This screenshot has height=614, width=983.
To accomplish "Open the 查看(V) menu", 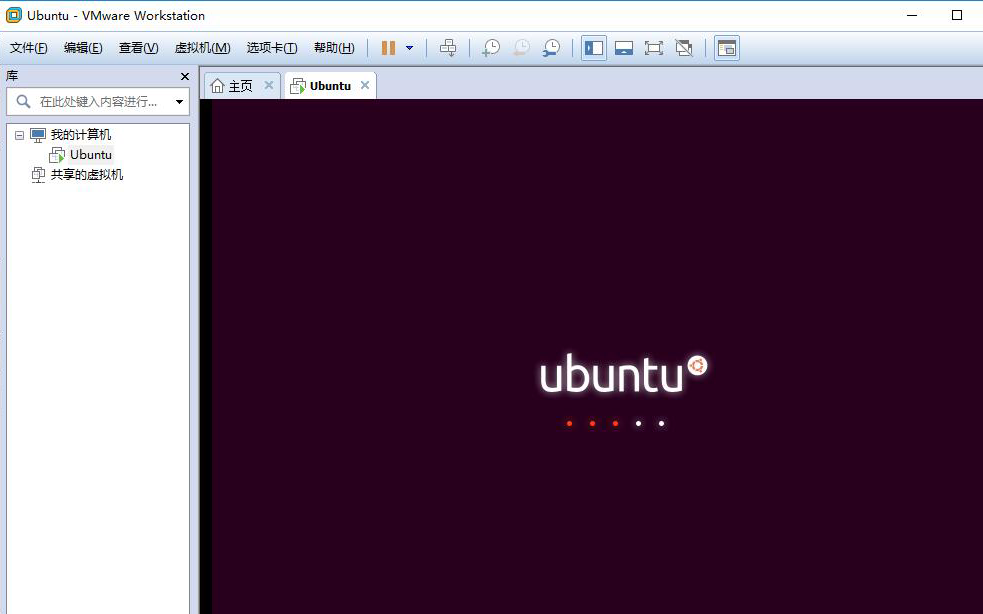I will [139, 48].
